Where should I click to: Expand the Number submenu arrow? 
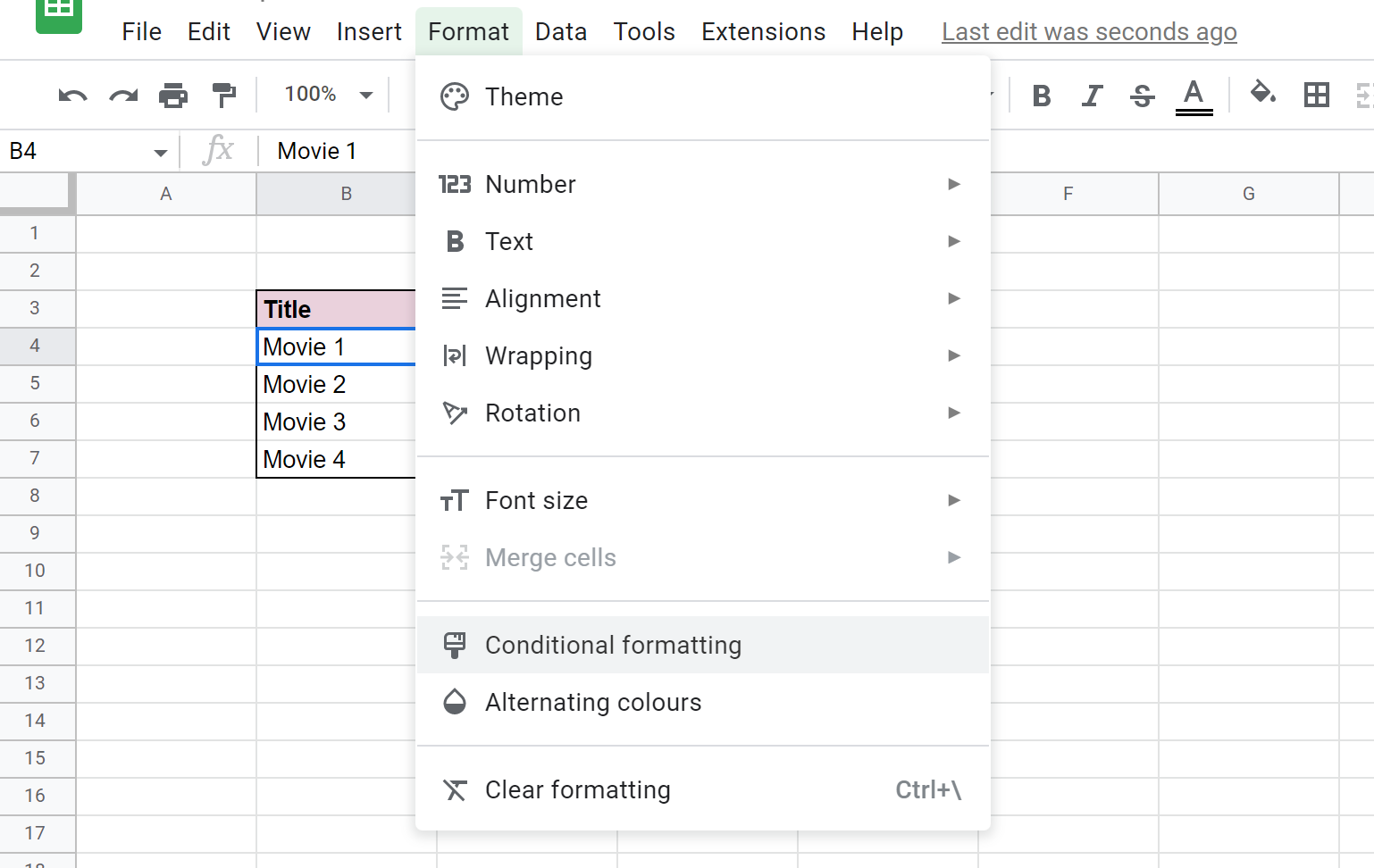tap(954, 184)
